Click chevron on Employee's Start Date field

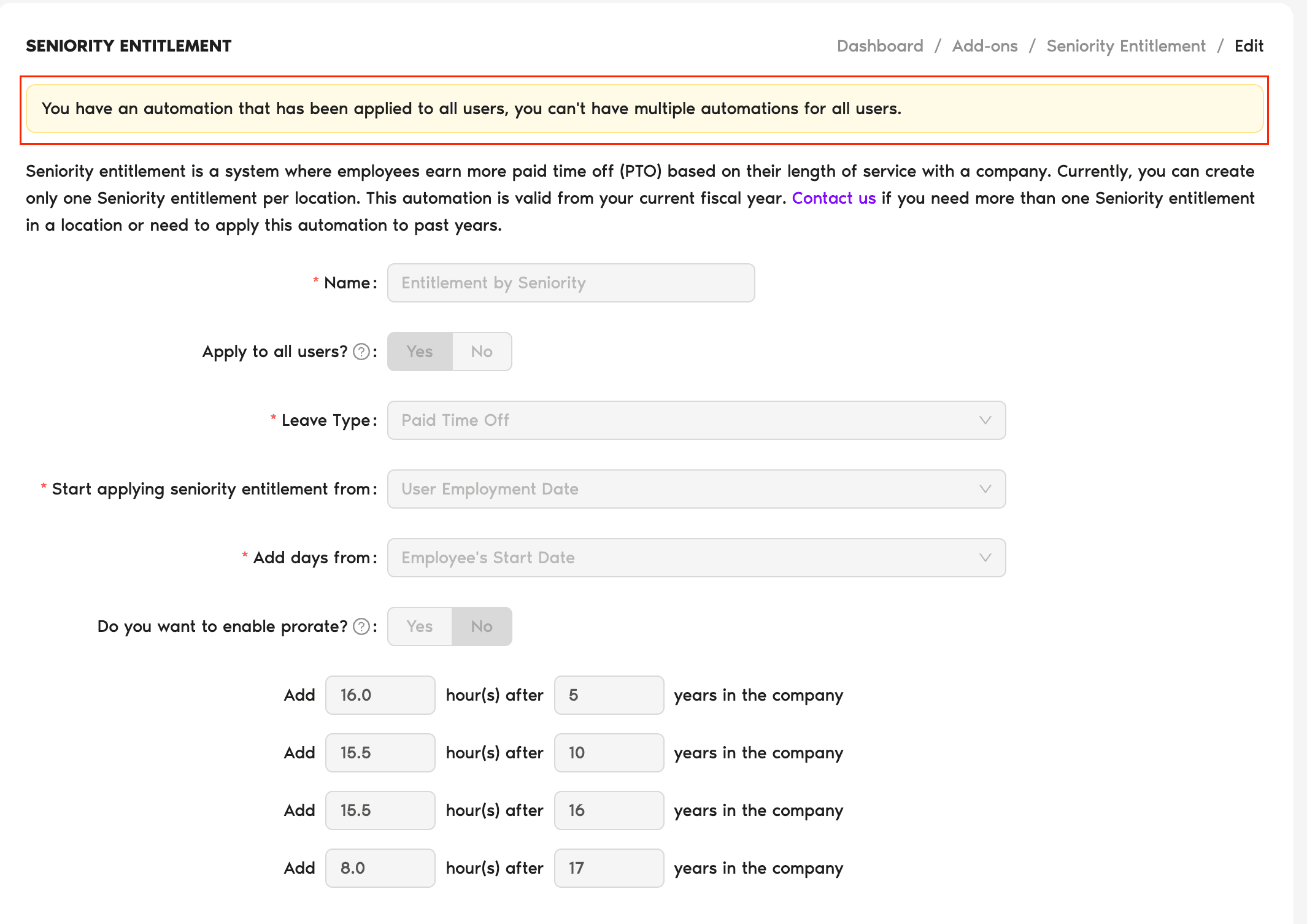pyautogui.click(x=985, y=558)
